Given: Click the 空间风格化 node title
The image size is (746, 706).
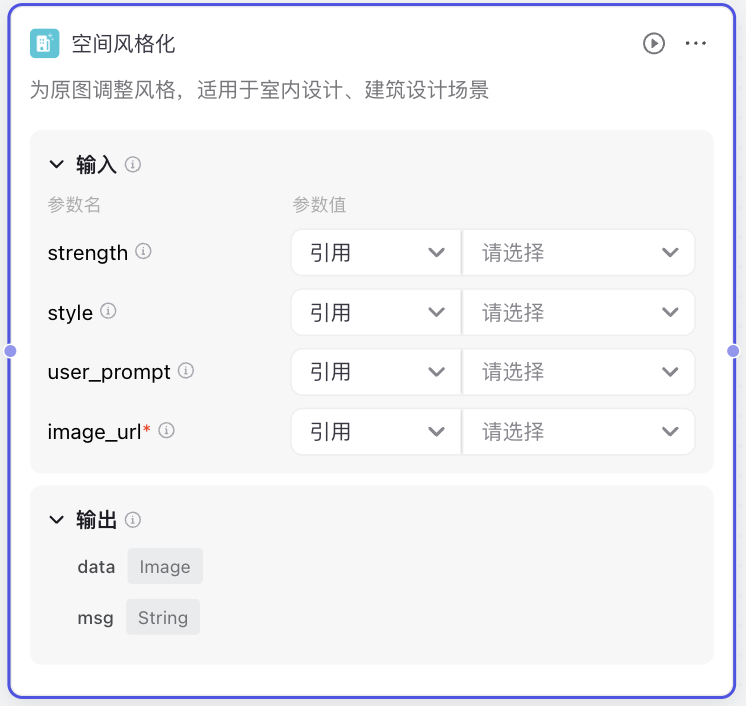Looking at the screenshot, I should pos(124,44).
